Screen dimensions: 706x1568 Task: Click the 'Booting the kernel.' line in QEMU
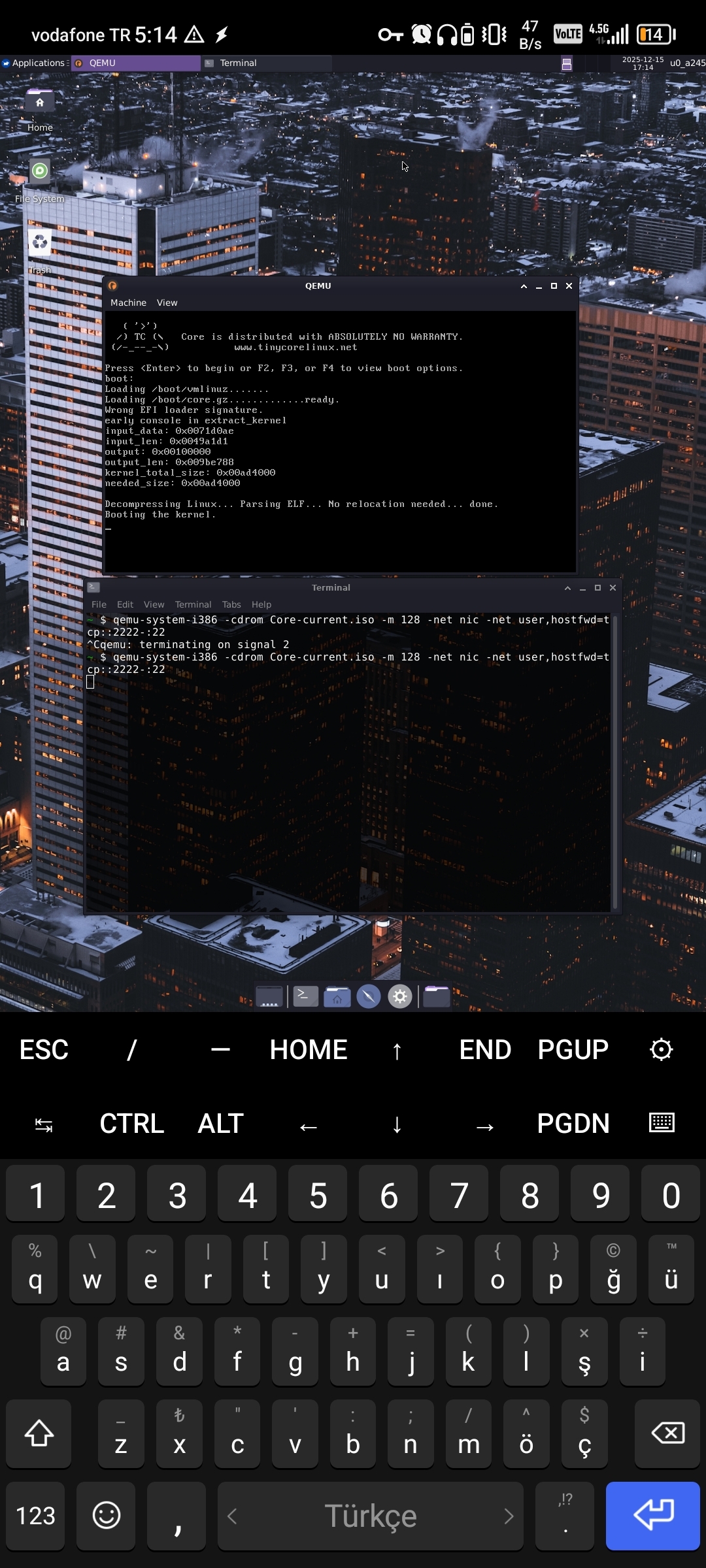point(160,515)
